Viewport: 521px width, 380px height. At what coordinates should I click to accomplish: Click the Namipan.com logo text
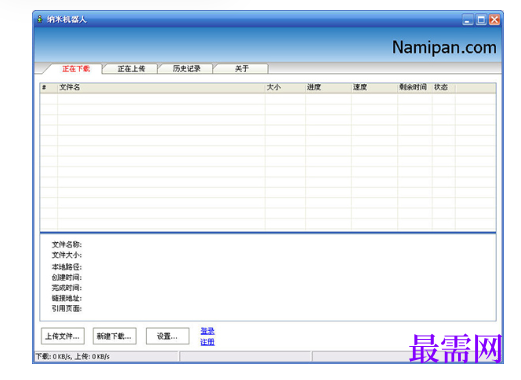(x=444, y=48)
